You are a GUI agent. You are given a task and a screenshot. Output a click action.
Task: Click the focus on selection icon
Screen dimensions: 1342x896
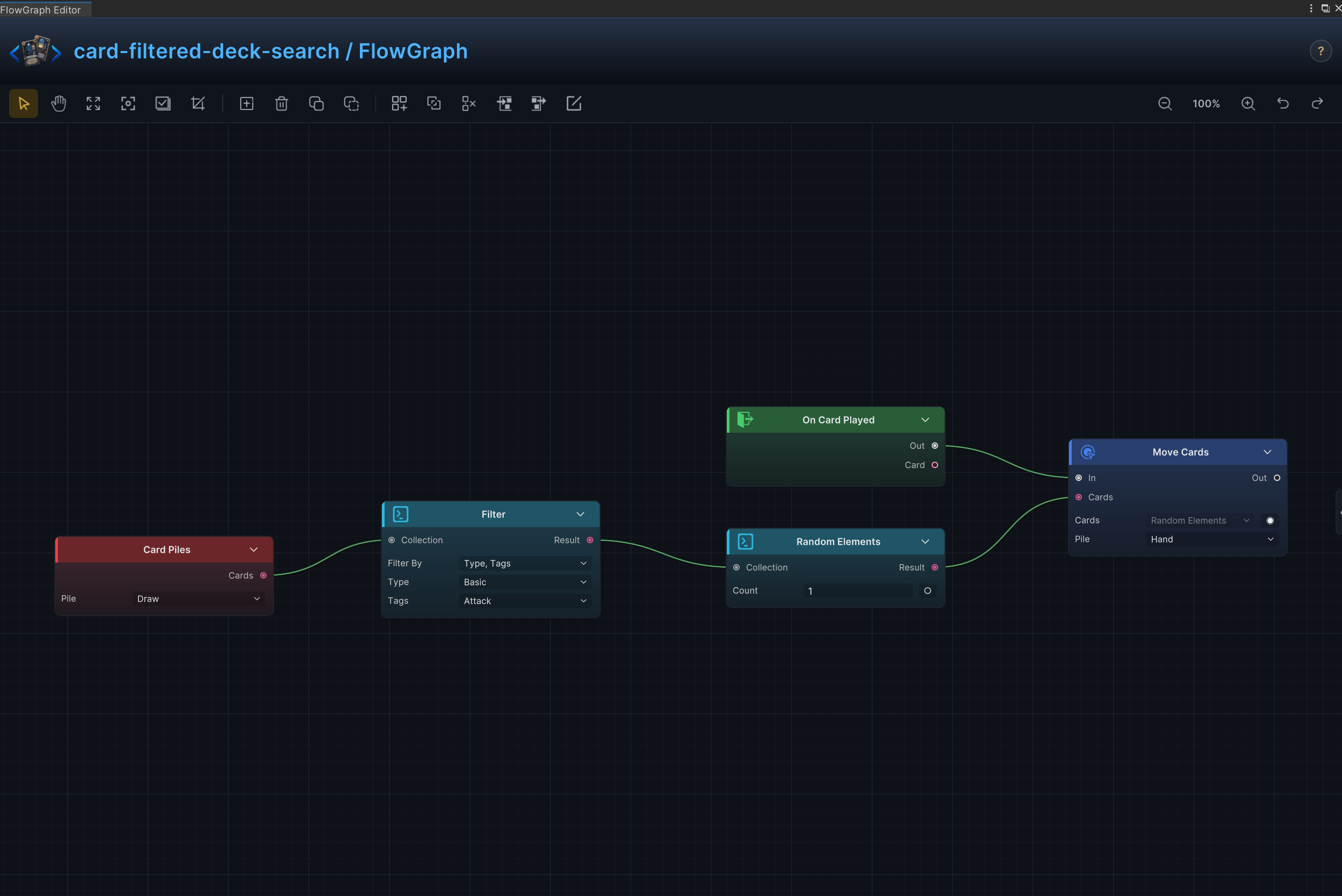[x=128, y=103]
